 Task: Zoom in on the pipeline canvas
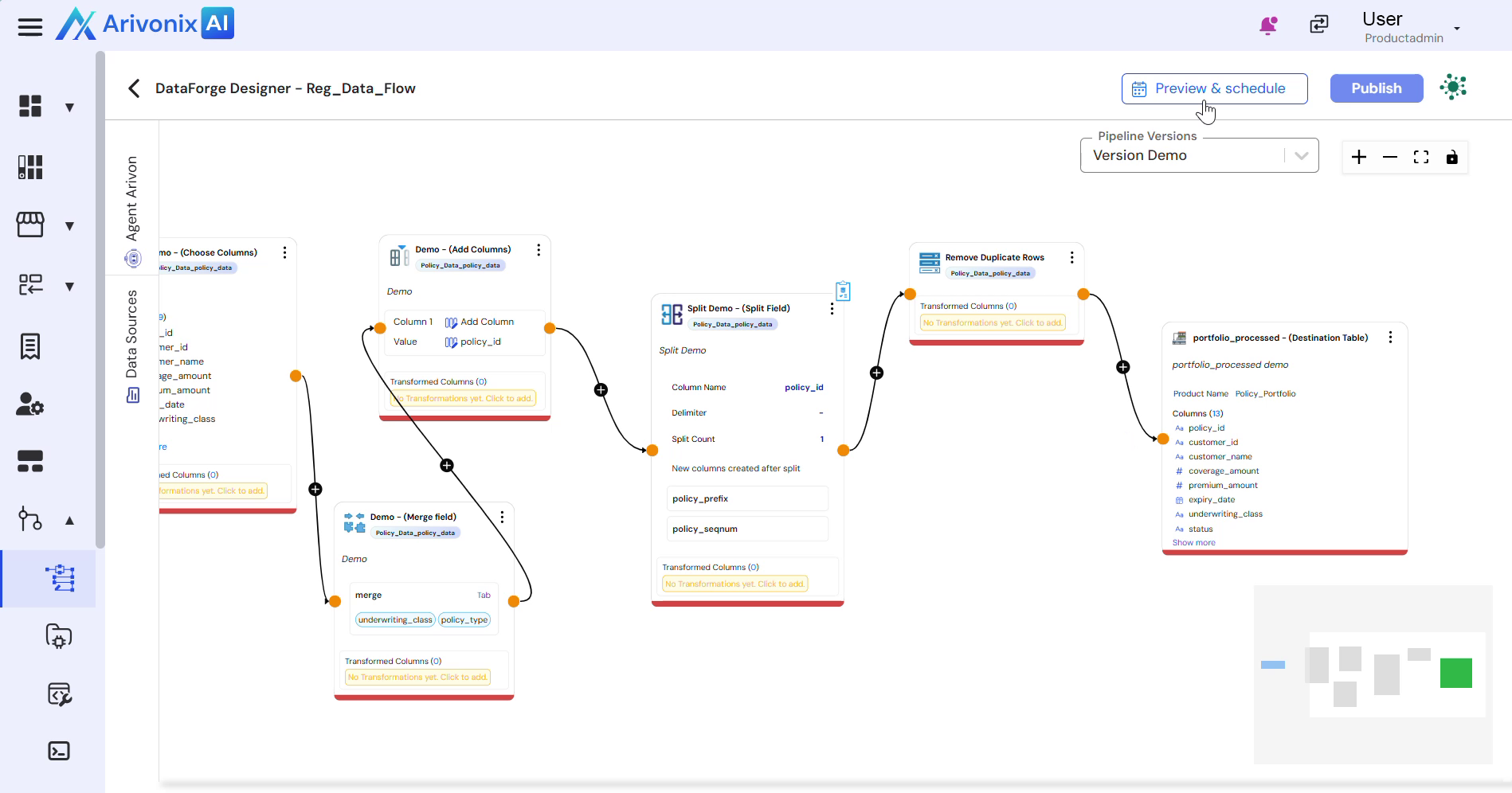point(1359,157)
